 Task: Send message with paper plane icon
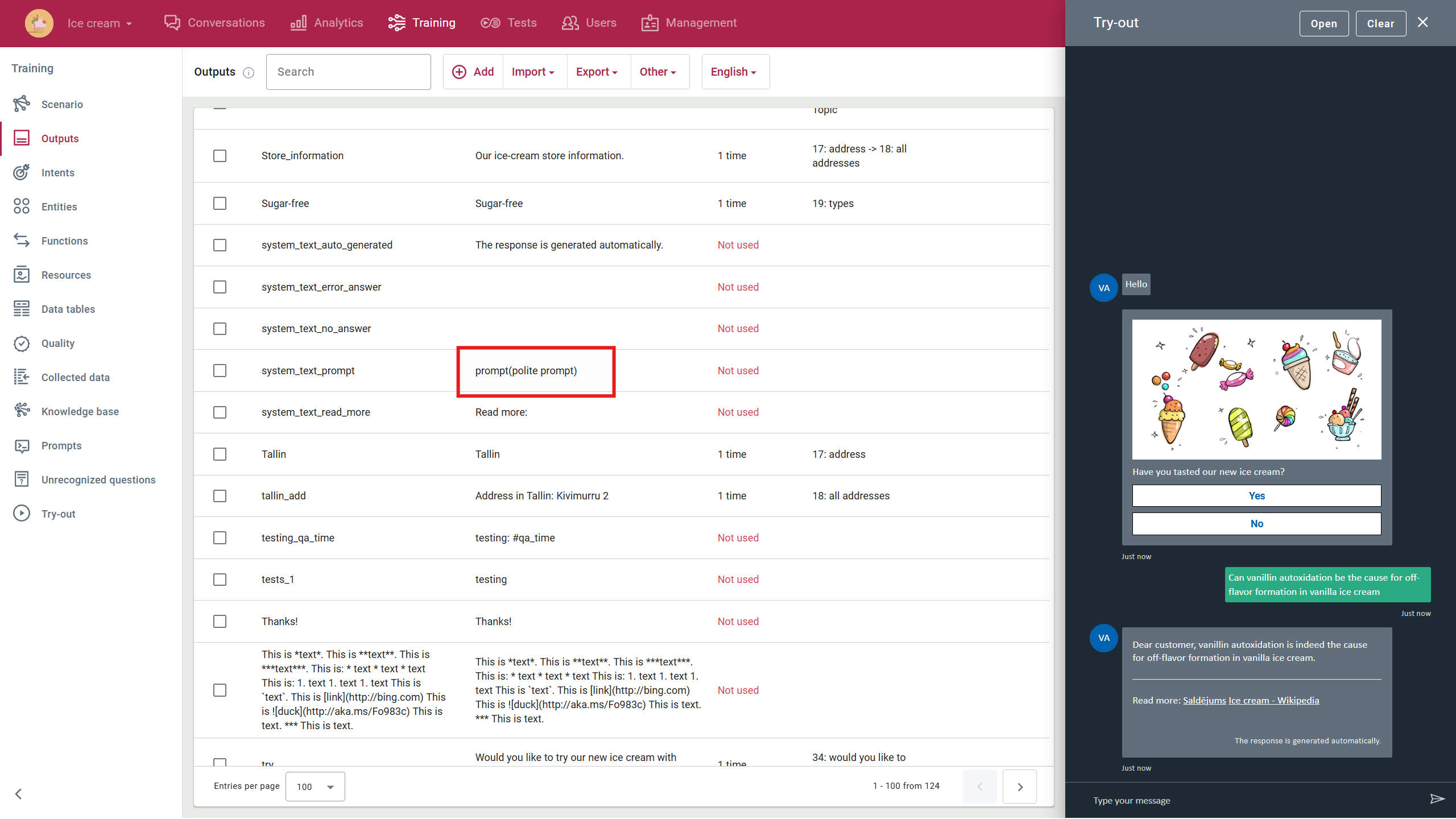click(x=1437, y=799)
